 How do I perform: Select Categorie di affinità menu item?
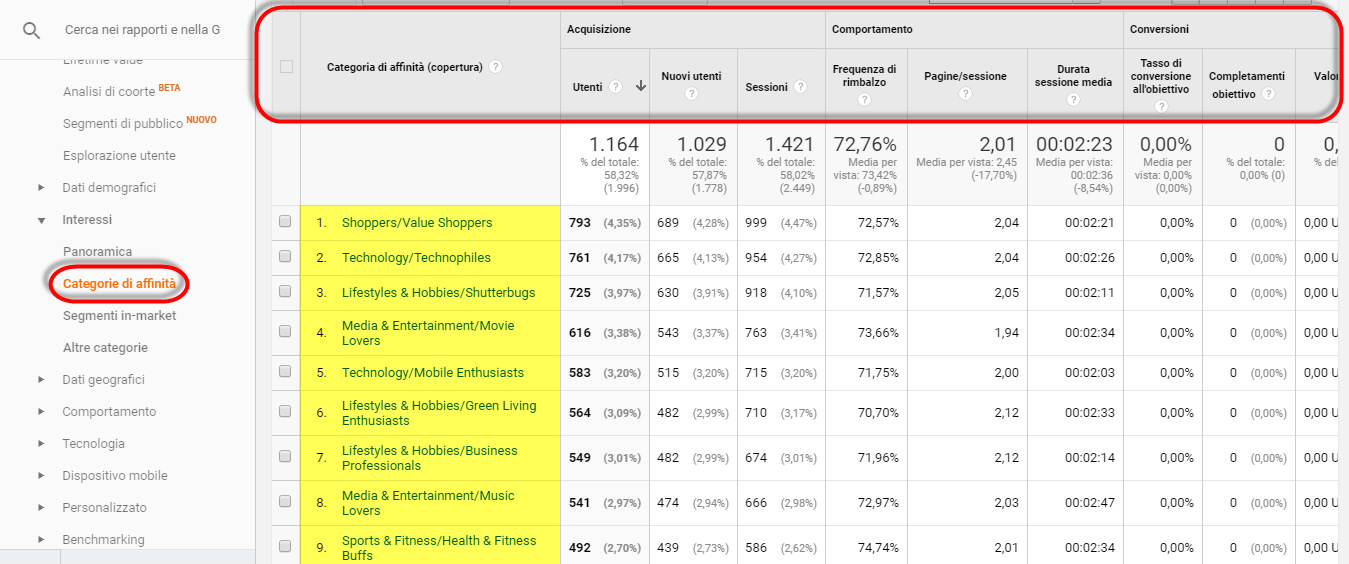119,283
